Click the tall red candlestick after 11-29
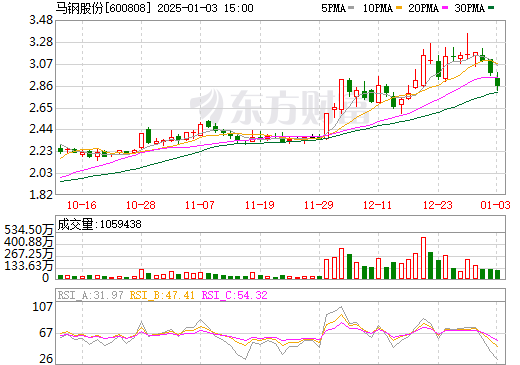 (341, 95)
